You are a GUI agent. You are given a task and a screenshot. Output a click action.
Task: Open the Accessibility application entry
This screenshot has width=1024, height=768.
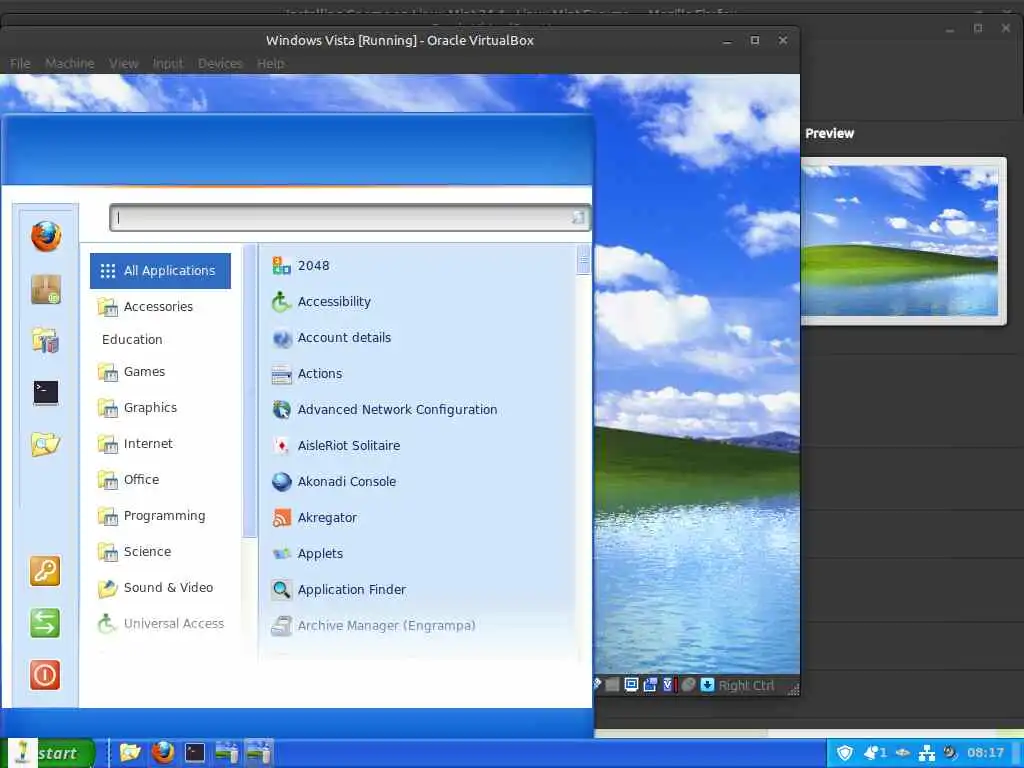418,302
